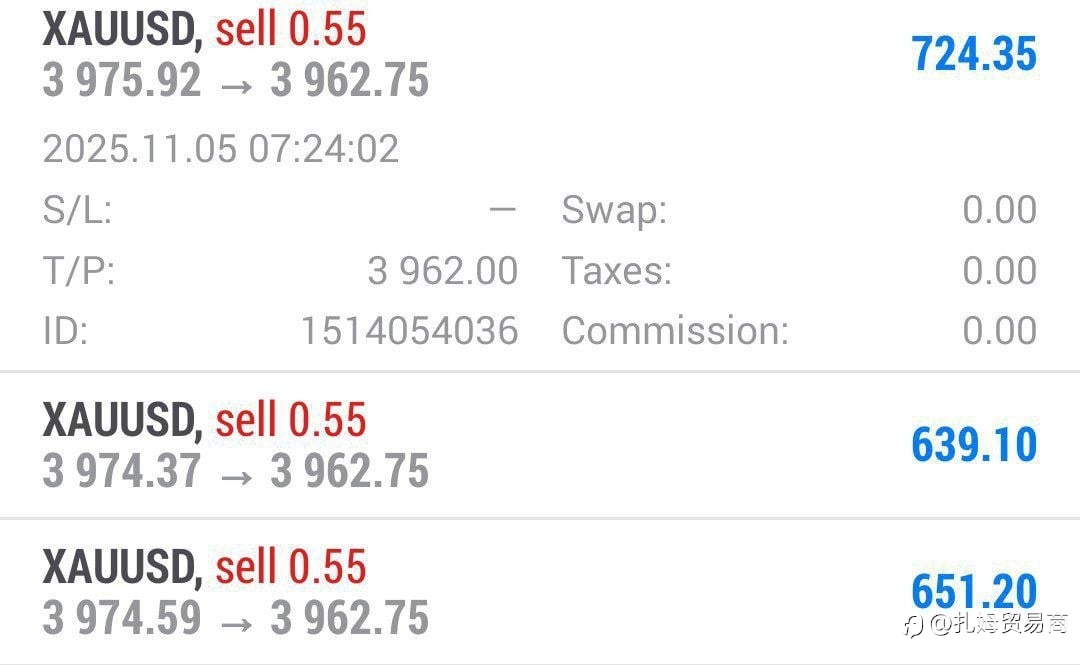Click the arrow after the 3 974.37 price
The image size is (1080, 665).
click(x=236, y=474)
